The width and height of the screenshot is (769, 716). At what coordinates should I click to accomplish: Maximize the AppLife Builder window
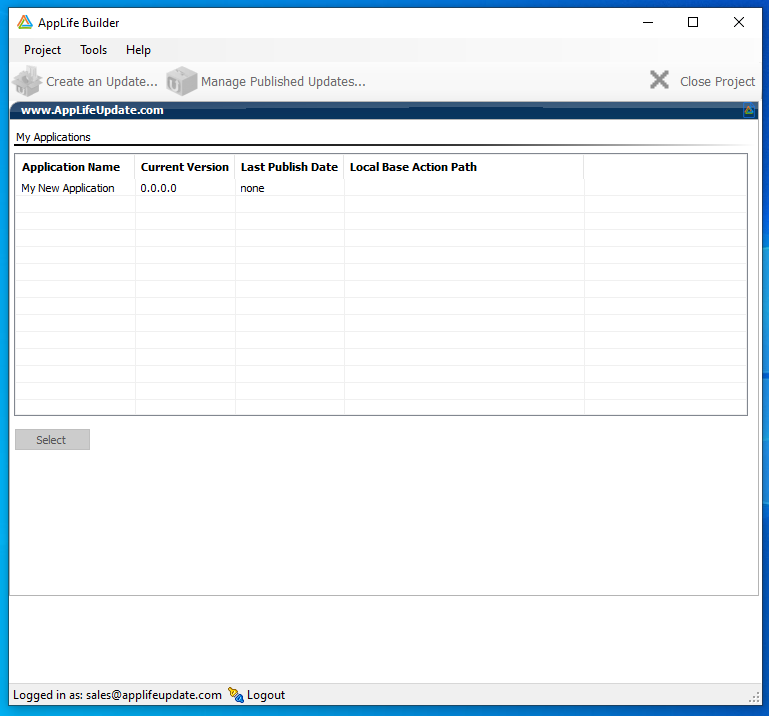point(693,23)
